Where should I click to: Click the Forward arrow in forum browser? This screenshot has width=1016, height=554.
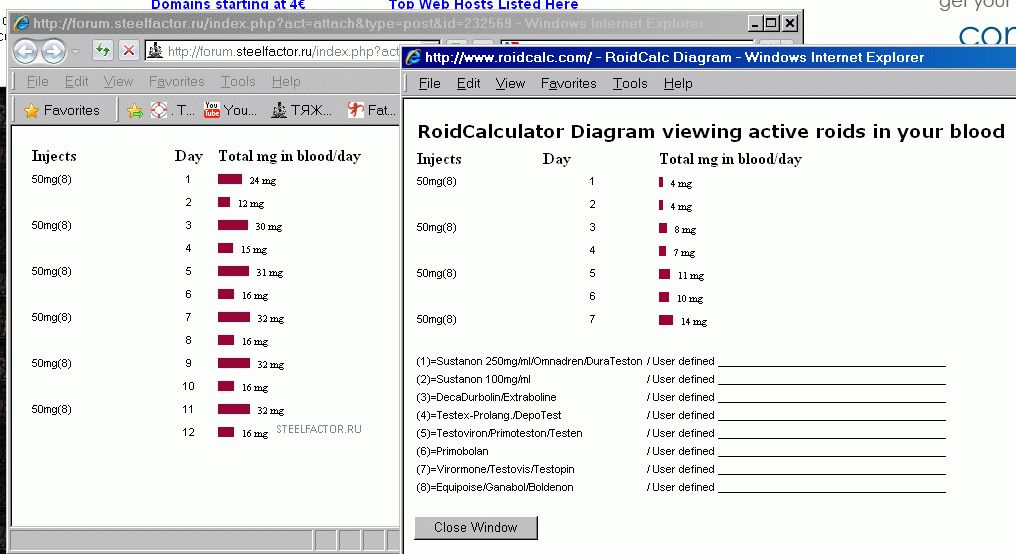[53, 51]
